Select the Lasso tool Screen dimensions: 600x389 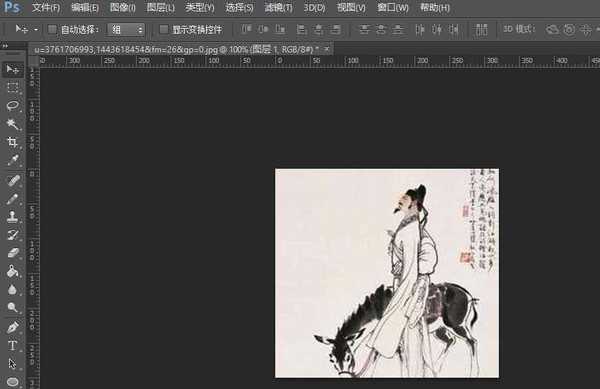point(13,106)
